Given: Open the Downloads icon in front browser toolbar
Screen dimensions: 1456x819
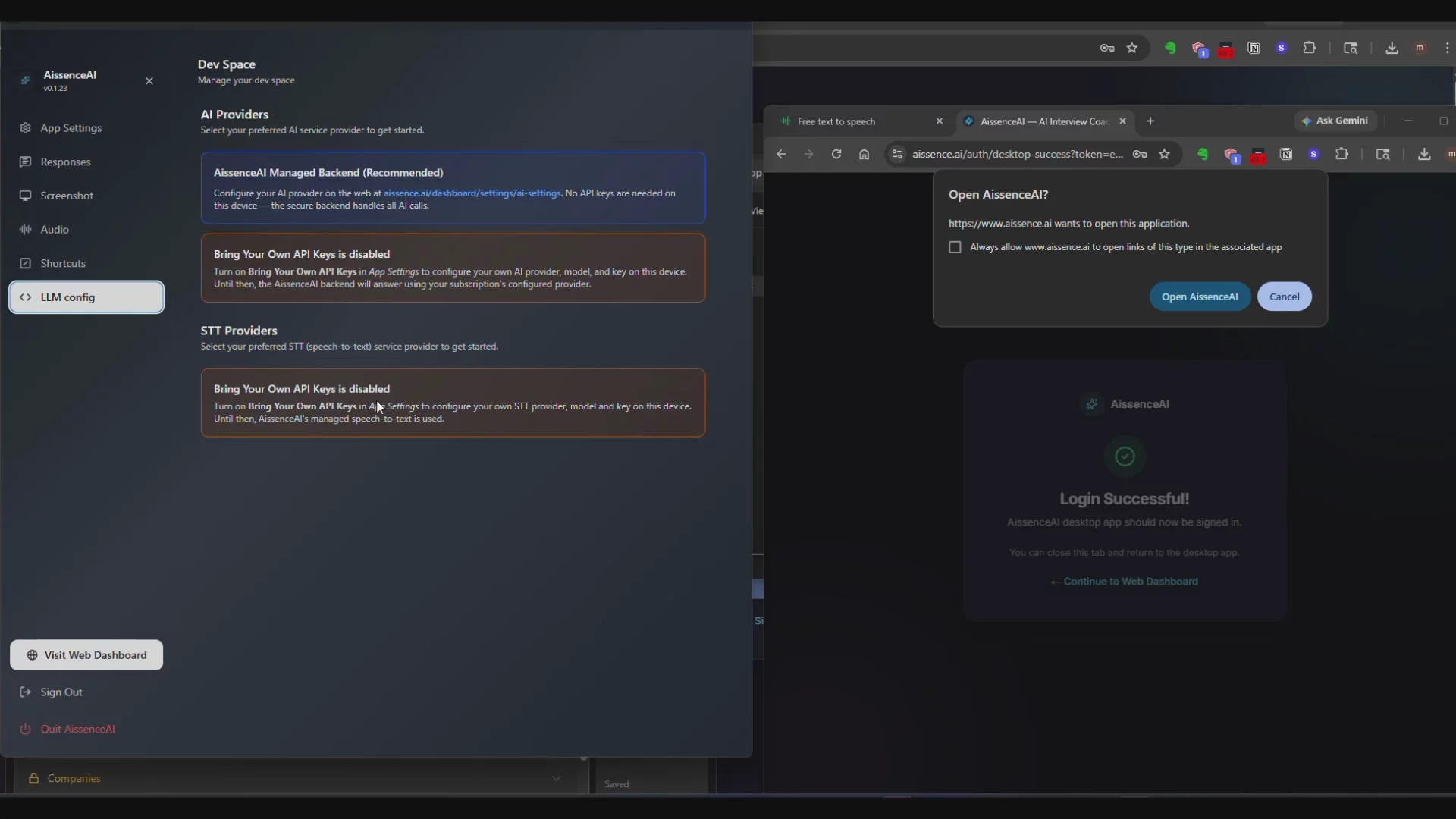Looking at the screenshot, I should 1424,155.
